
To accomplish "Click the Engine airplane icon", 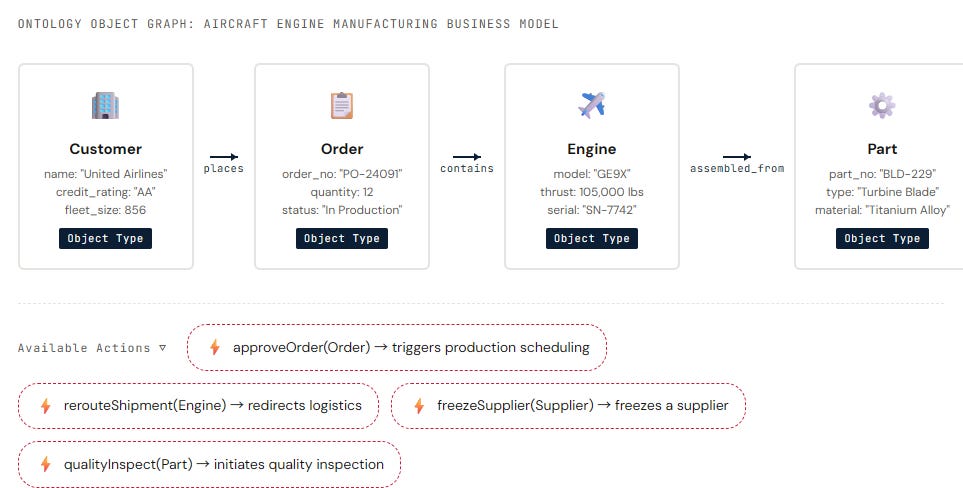I will pyautogui.click(x=591, y=106).
